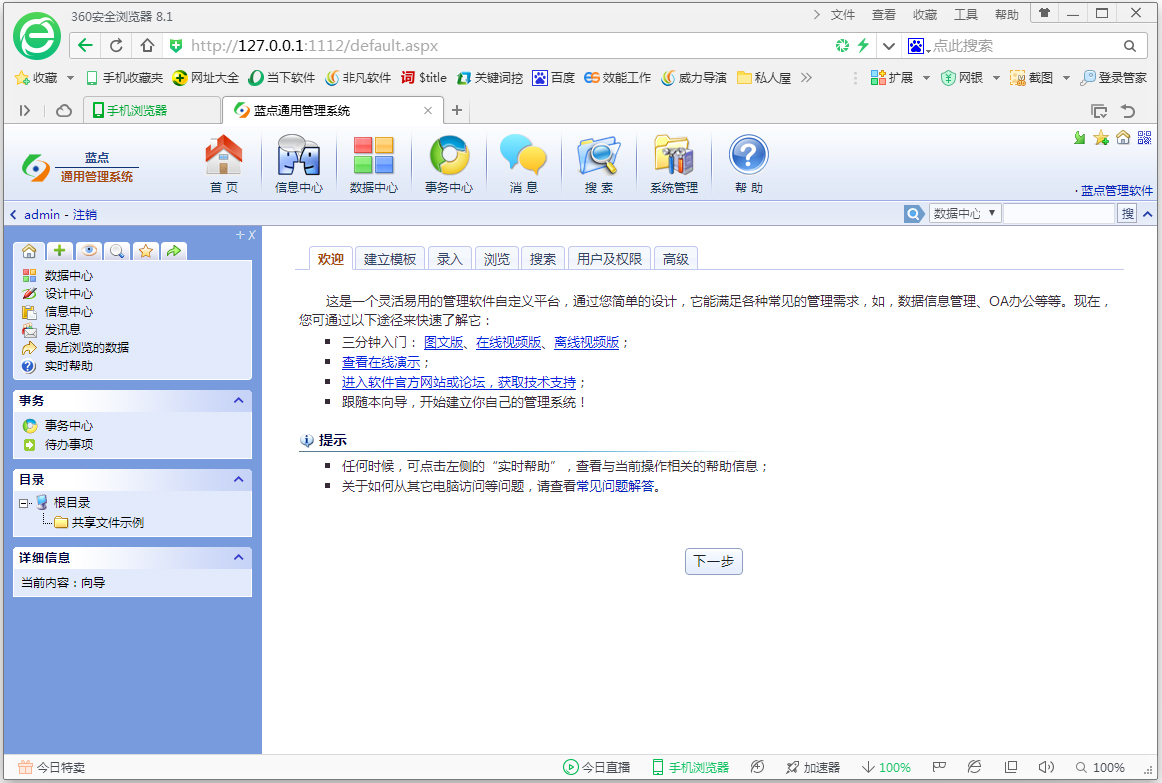Image resolution: width=1162 pixels, height=783 pixels.
Task: Collapse the 详细信息 panel
Action: click(239, 557)
